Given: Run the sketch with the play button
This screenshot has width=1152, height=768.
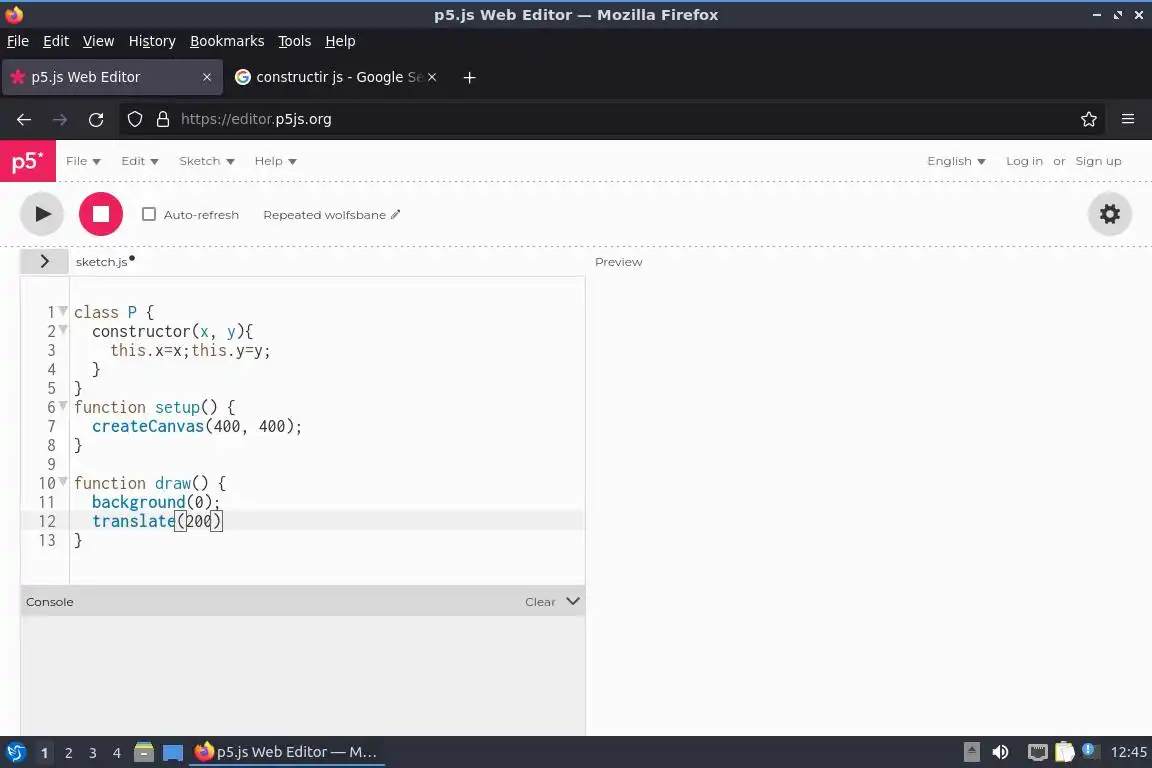Looking at the screenshot, I should tap(42, 214).
